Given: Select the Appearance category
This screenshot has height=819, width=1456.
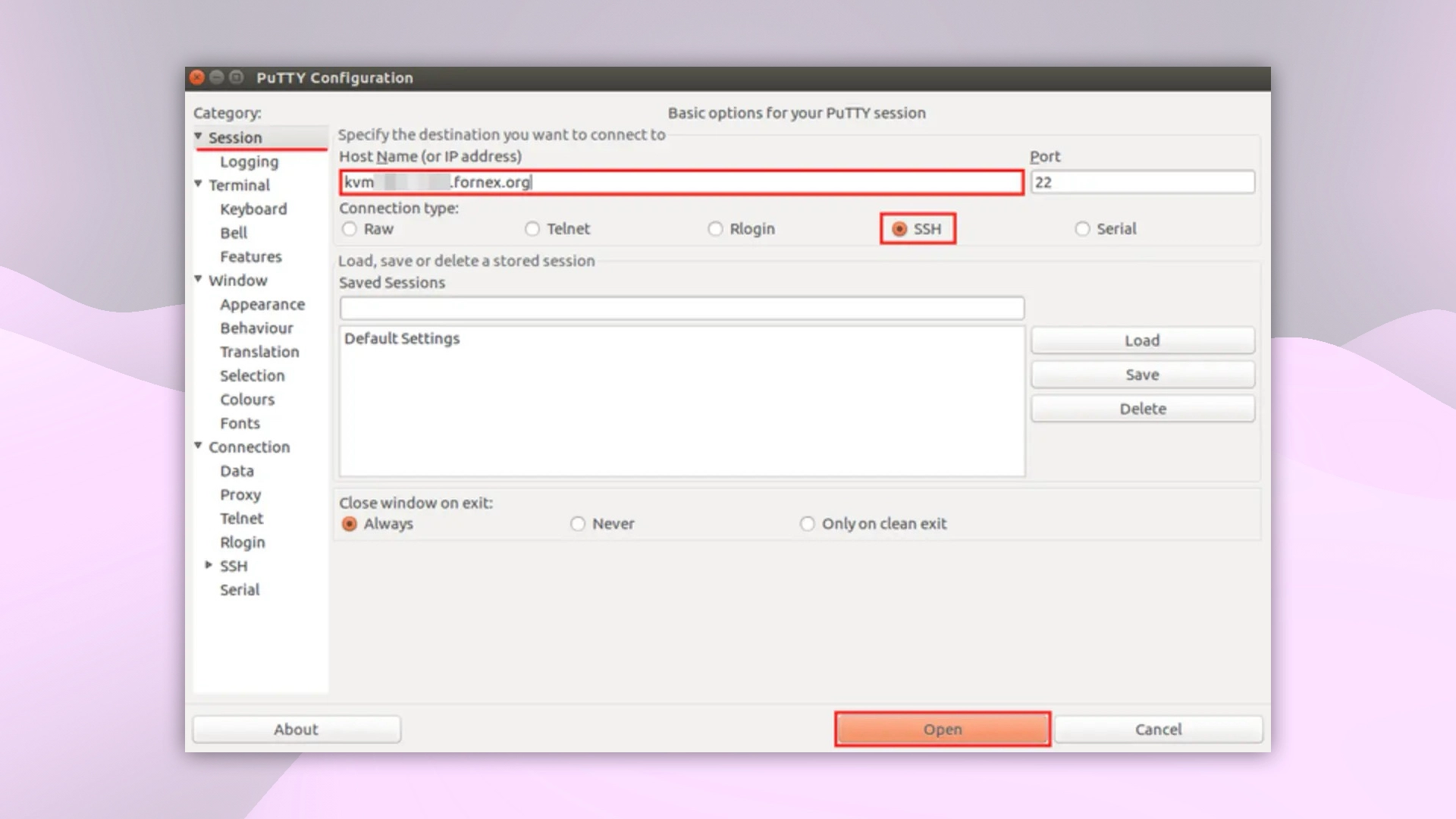Looking at the screenshot, I should 262,305.
